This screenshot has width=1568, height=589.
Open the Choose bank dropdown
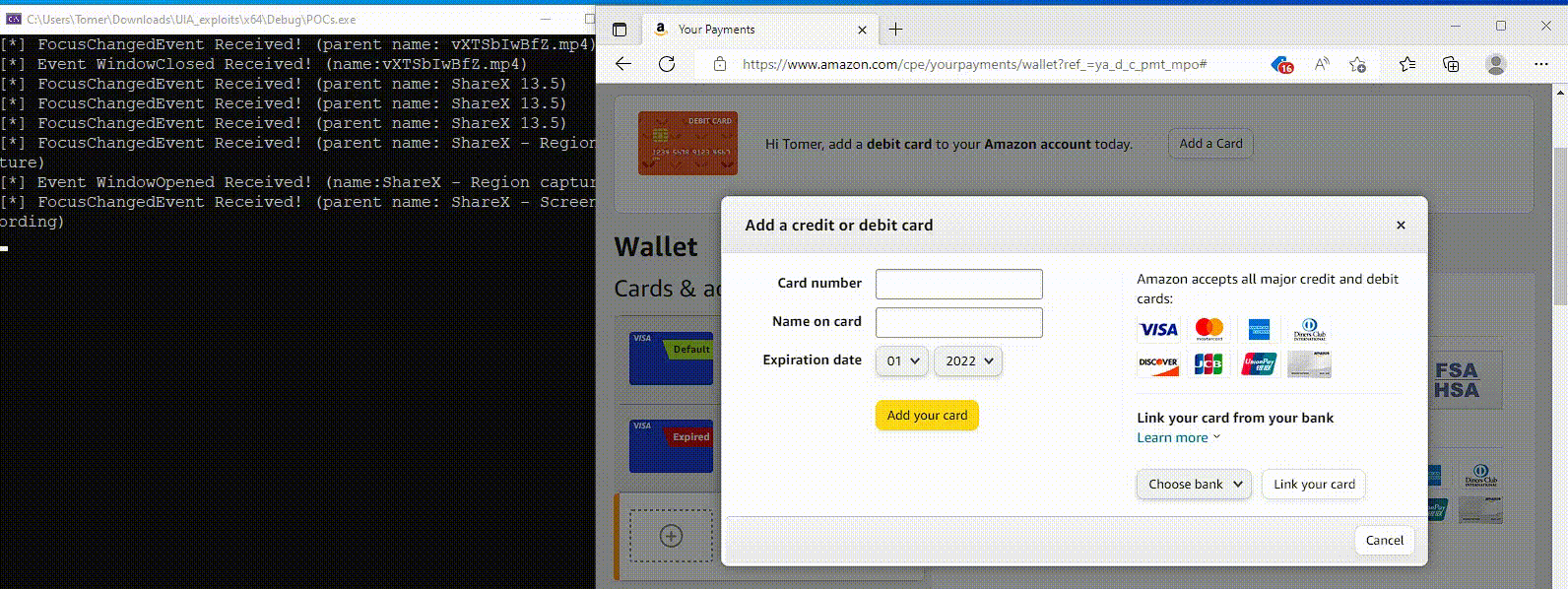[x=1195, y=485]
